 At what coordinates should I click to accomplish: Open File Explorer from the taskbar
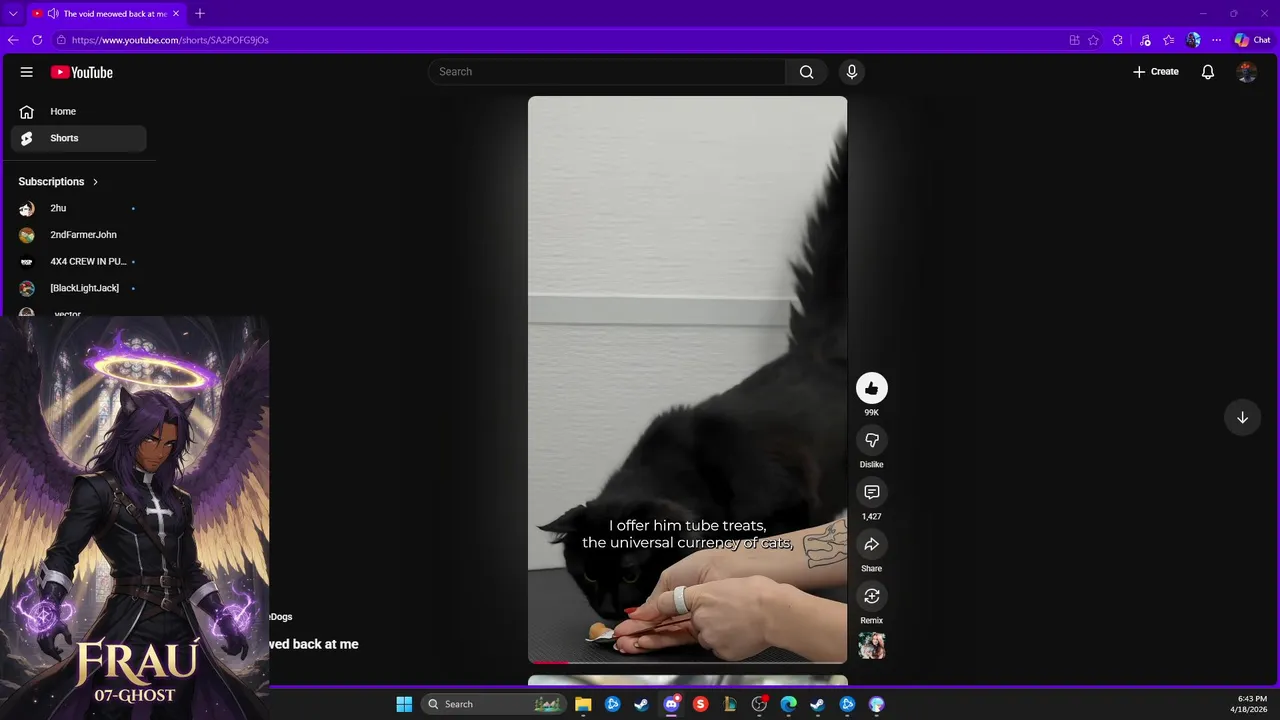(583, 704)
